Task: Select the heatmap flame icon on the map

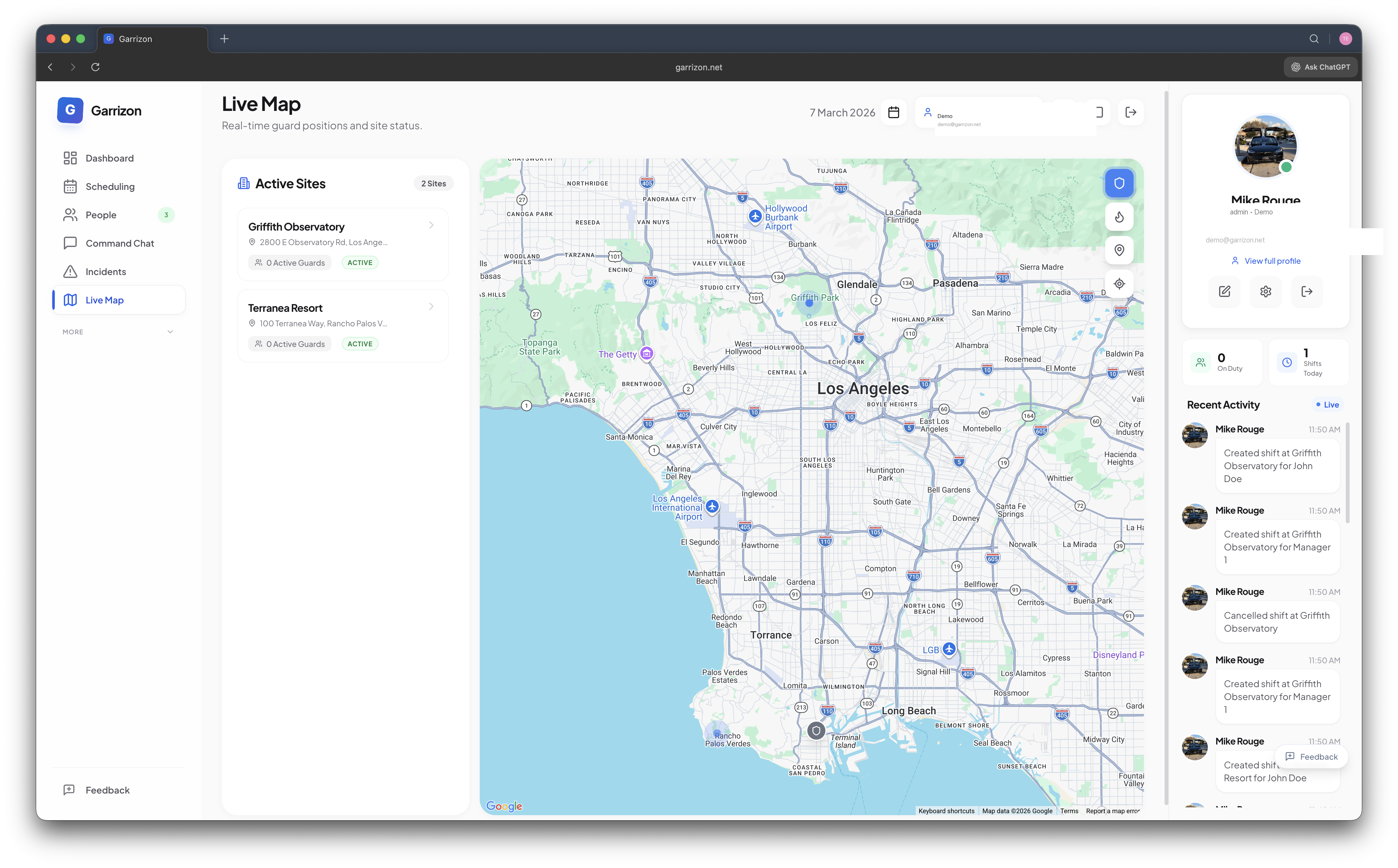Action: tap(1119, 216)
